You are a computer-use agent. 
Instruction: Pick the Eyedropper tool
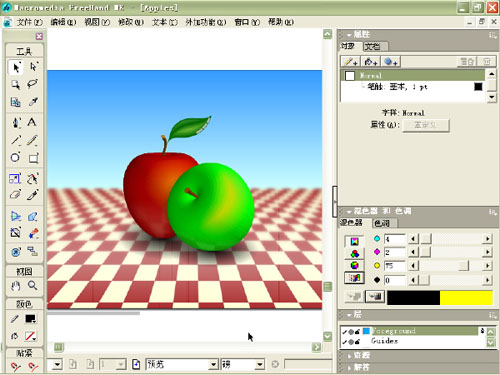33,102
